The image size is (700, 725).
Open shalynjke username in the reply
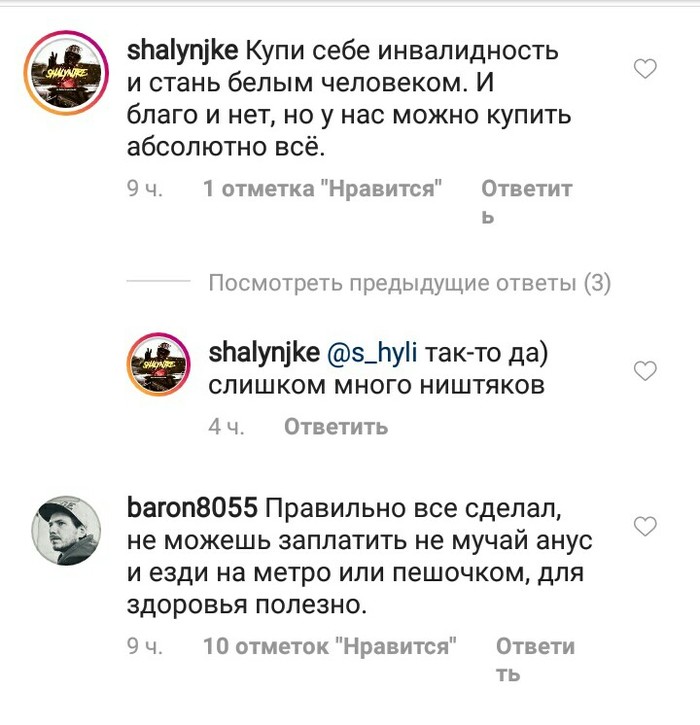coord(264,353)
